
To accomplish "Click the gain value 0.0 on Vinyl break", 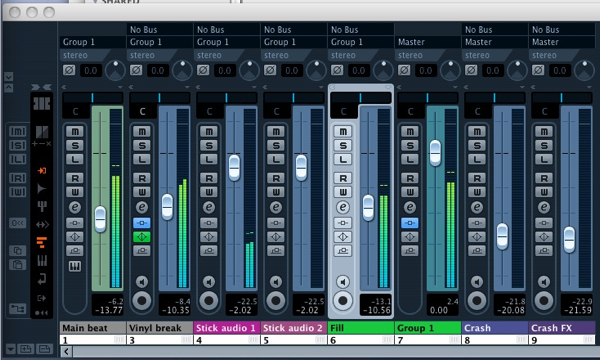I will click(158, 70).
